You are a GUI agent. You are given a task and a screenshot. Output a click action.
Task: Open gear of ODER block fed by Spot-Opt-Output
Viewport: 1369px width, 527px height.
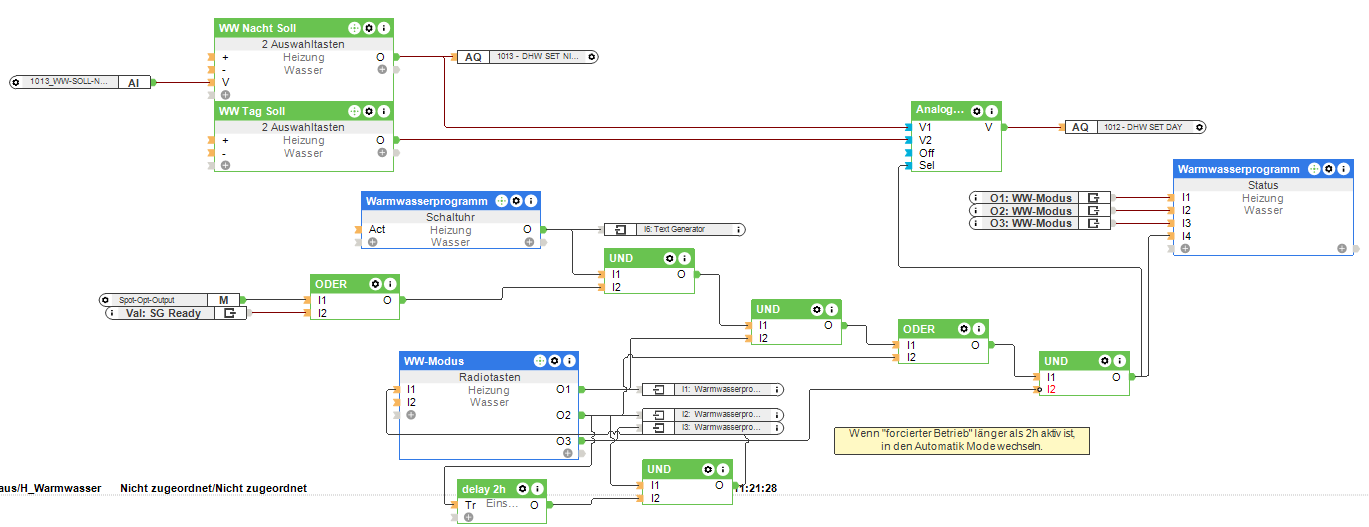click(x=375, y=284)
